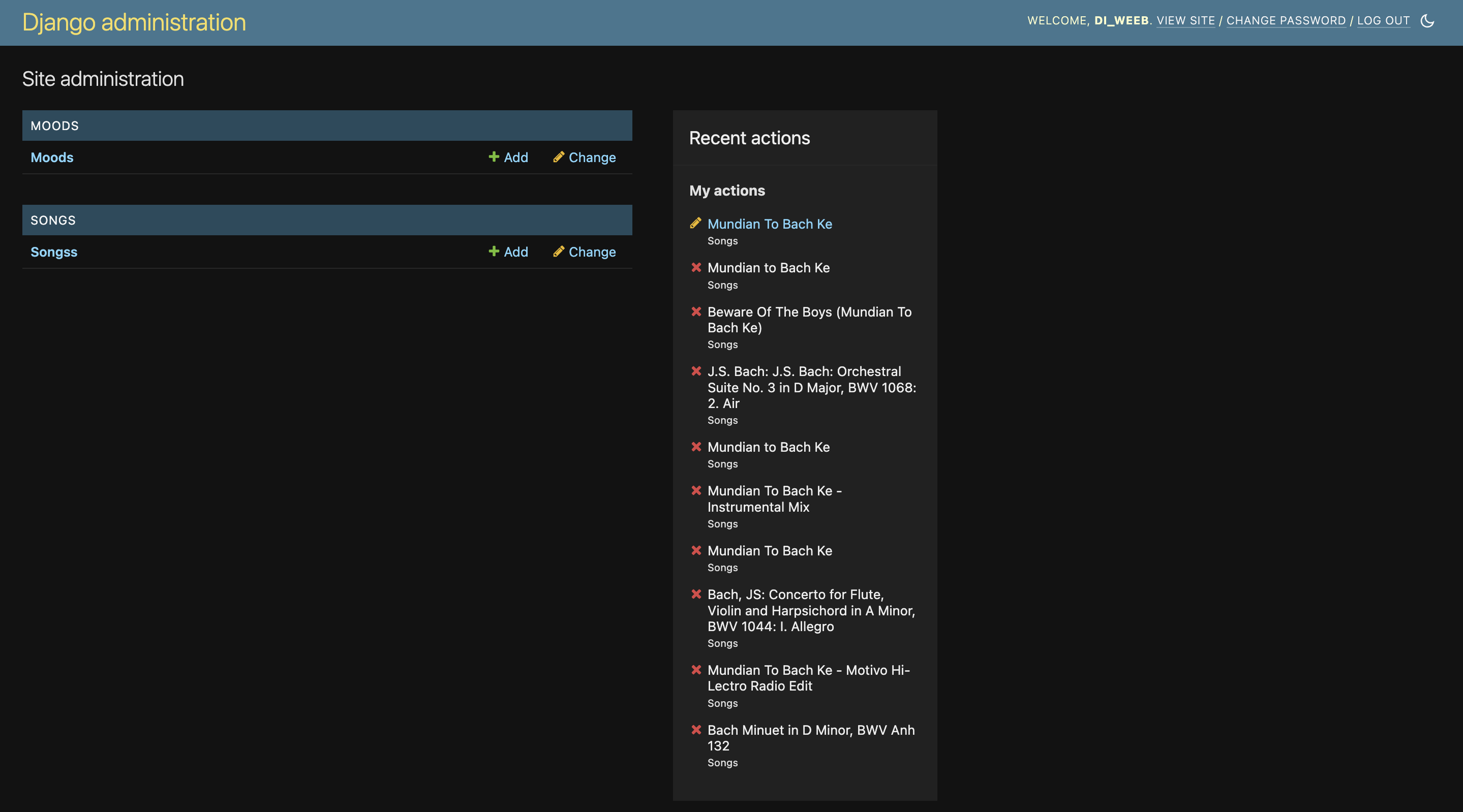Image resolution: width=1463 pixels, height=812 pixels.
Task: Click the pencil Change icon beside Moods
Action: point(559,158)
